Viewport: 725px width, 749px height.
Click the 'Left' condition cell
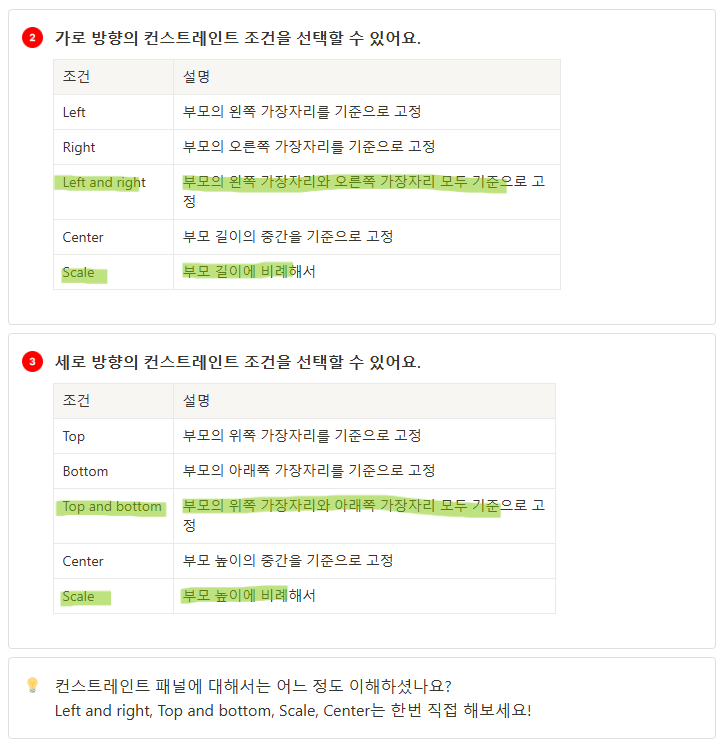coord(113,112)
